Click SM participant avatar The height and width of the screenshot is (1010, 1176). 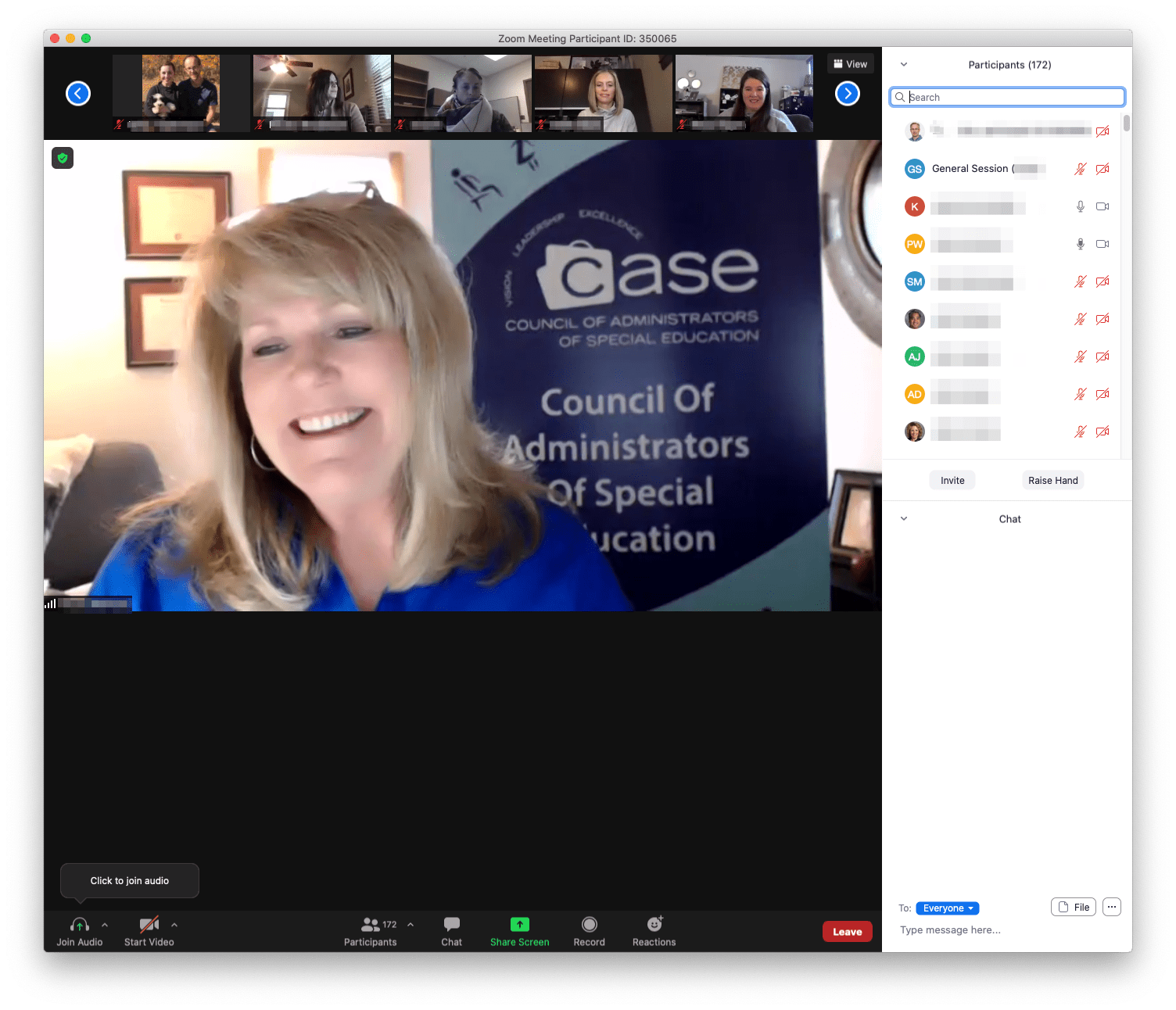tap(915, 281)
